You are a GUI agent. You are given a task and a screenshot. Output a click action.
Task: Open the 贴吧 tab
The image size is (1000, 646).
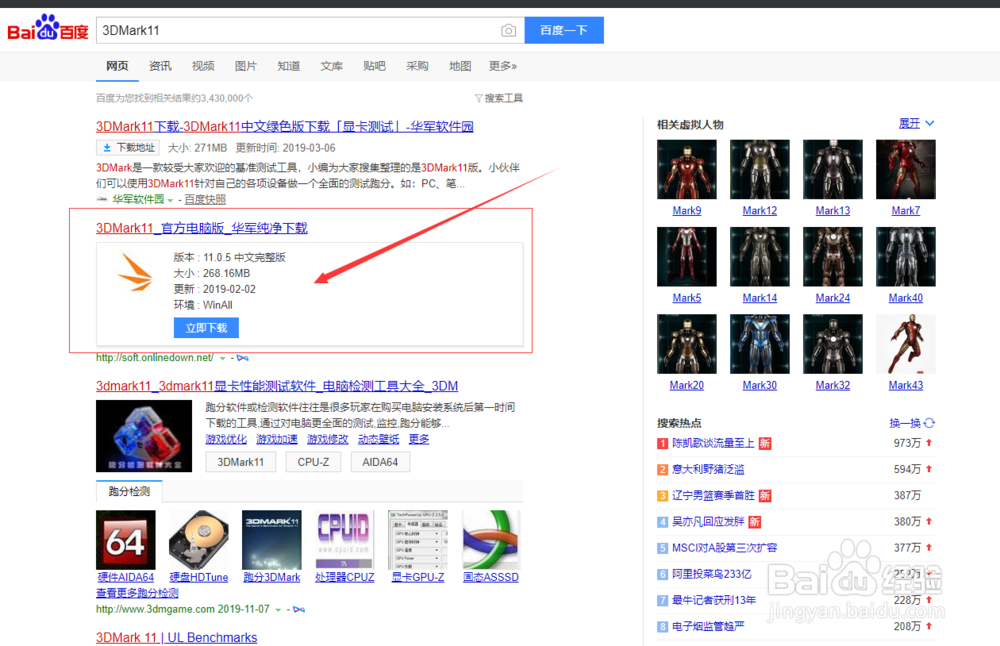click(x=374, y=66)
